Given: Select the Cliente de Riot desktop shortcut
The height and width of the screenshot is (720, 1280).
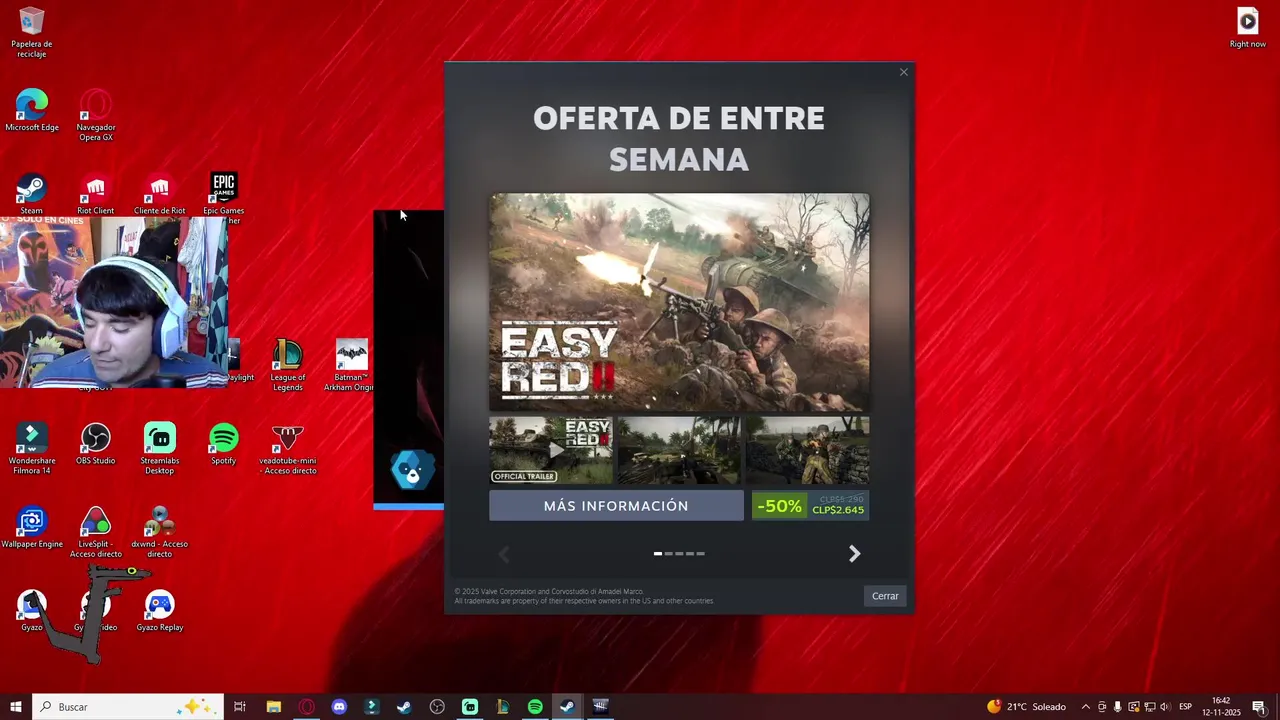Looking at the screenshot, I should [x=160, y=194].
